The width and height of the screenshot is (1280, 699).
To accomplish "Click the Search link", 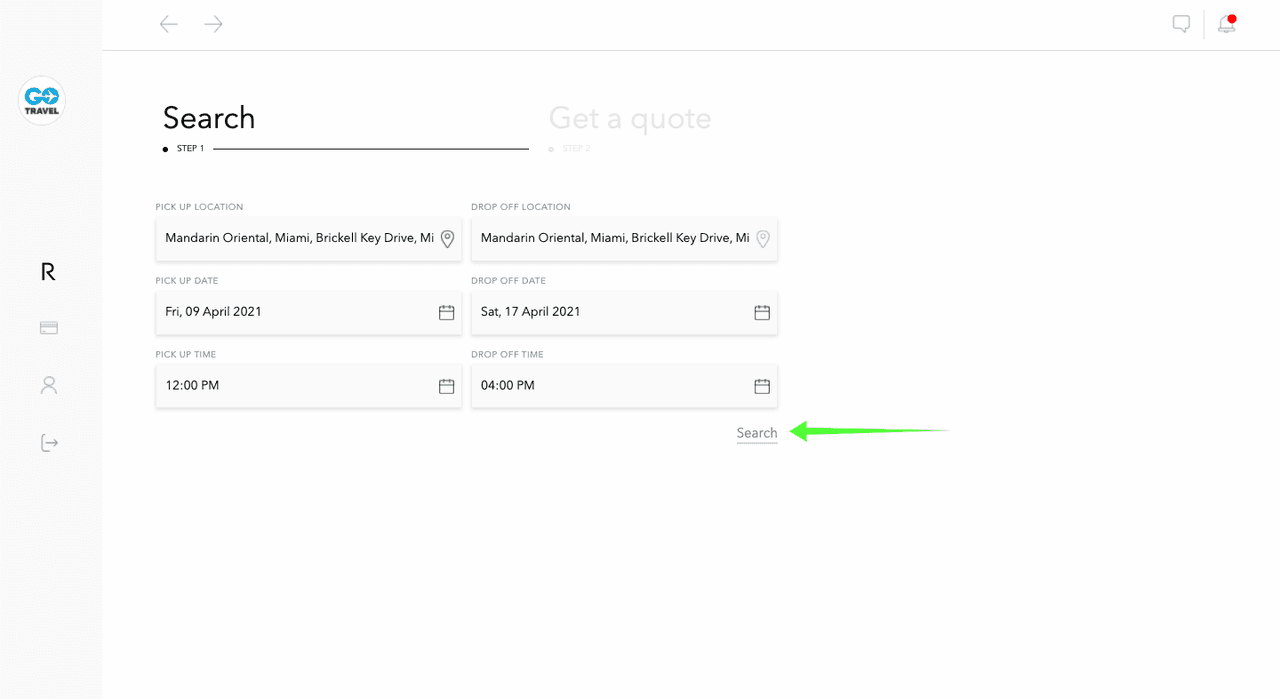I will click(x=756, y=433).
